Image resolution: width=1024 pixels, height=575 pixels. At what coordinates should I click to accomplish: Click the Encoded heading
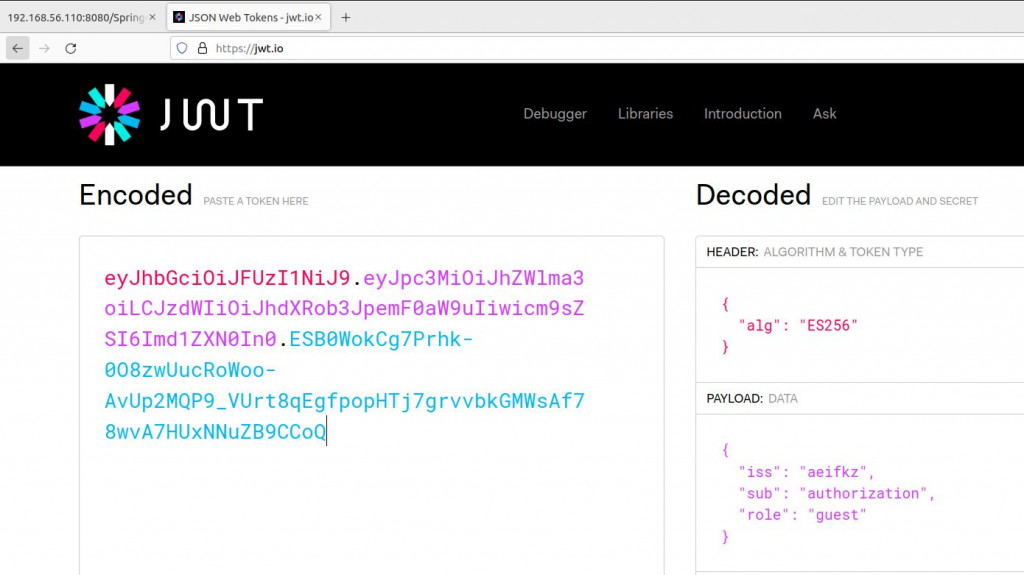136,195
